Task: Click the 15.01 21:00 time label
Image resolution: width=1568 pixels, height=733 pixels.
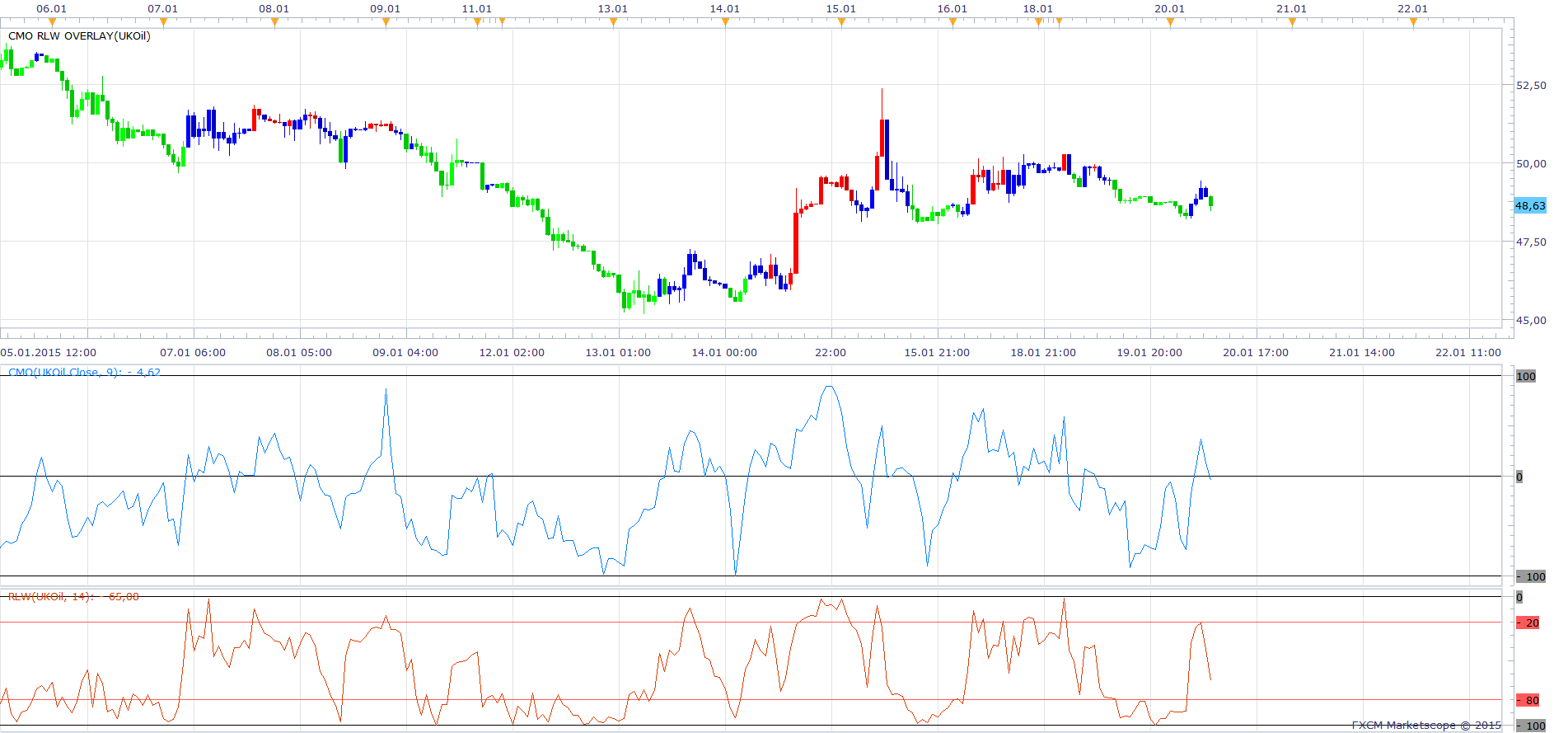Action: click(x=937, y=352)
